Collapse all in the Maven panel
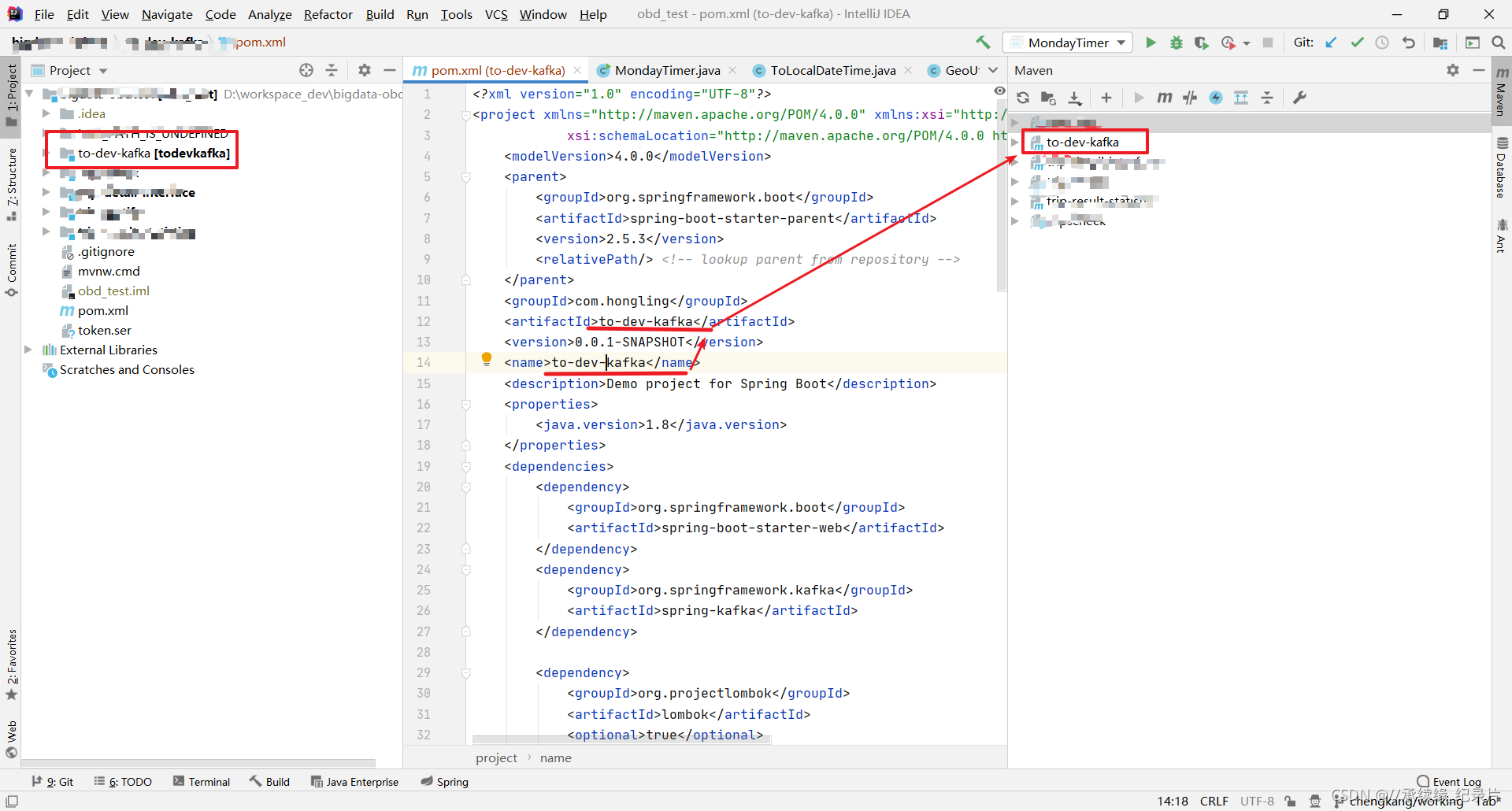This screenshot has height=811, width=1512. [1267, 98]
